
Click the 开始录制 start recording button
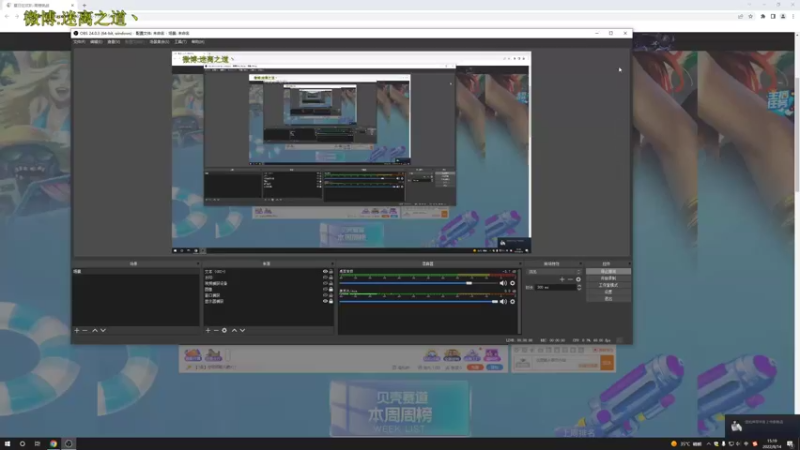(608, 279)
